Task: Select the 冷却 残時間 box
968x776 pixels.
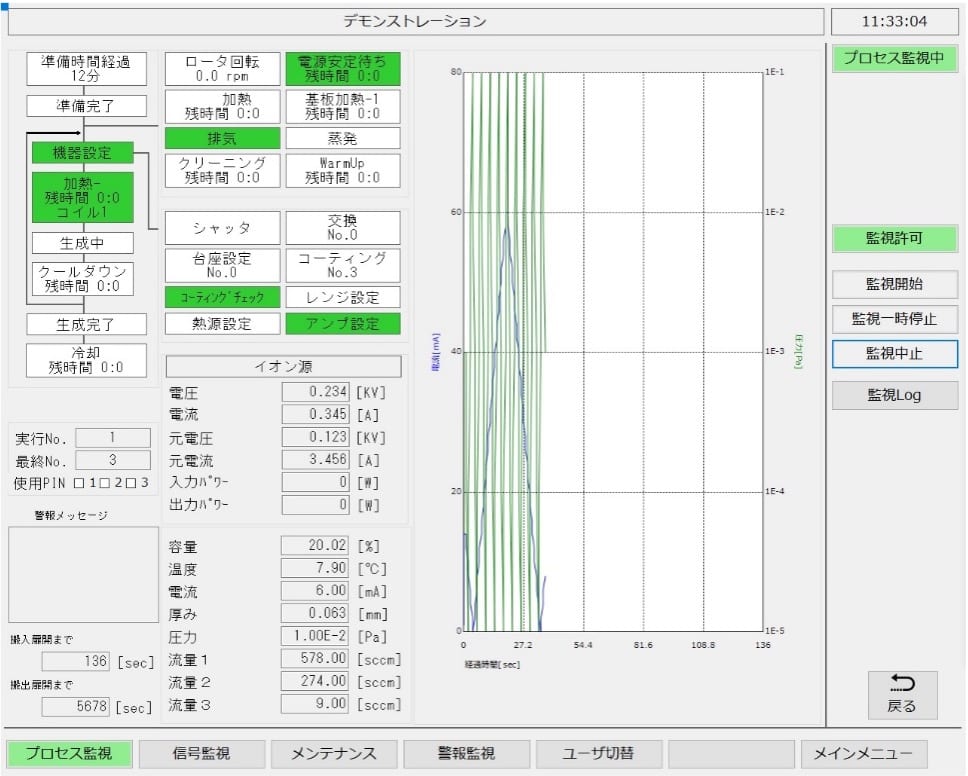Action: pos(86,361)
